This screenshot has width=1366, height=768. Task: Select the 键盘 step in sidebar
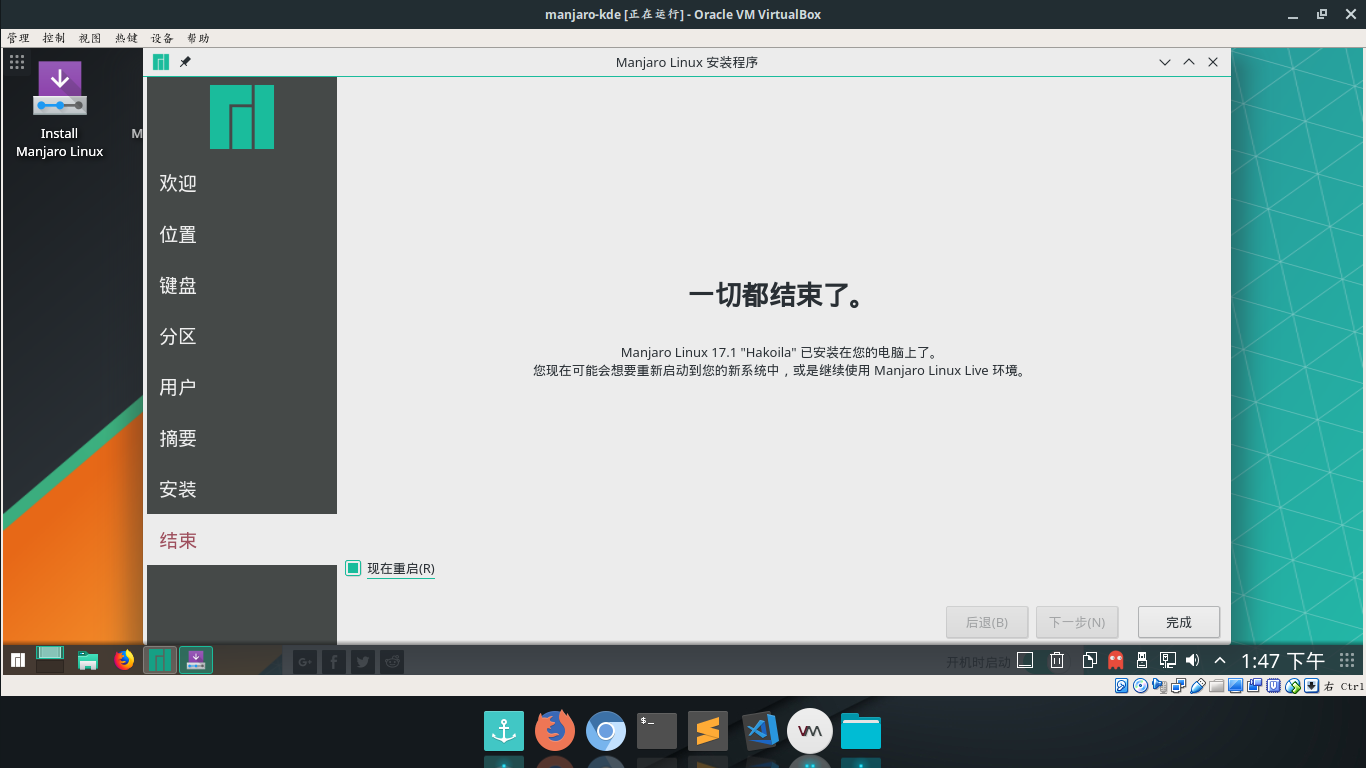click(242, 285)
